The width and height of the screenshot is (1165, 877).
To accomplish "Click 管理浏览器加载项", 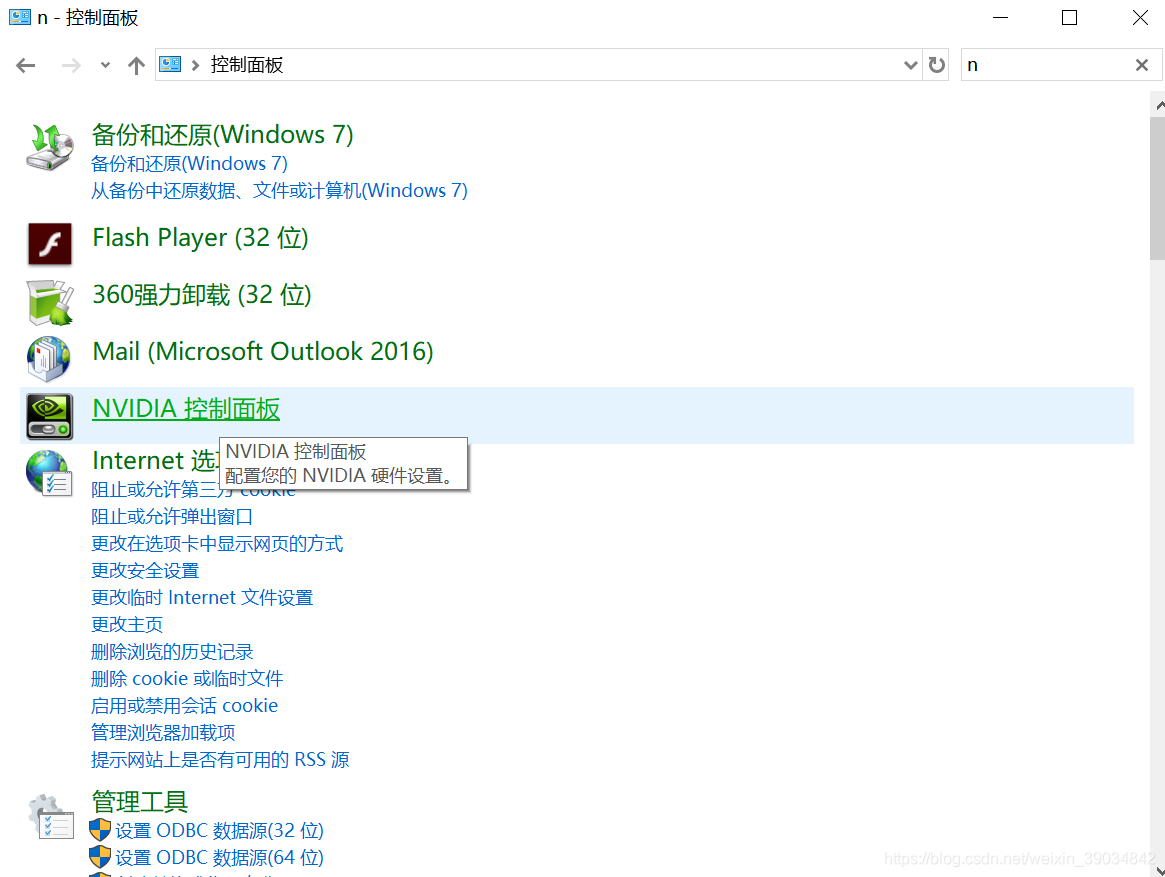I will coord(163,733).
